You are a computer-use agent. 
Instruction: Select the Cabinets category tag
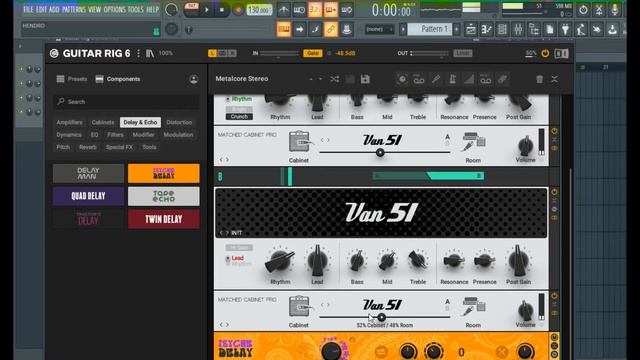103,122
